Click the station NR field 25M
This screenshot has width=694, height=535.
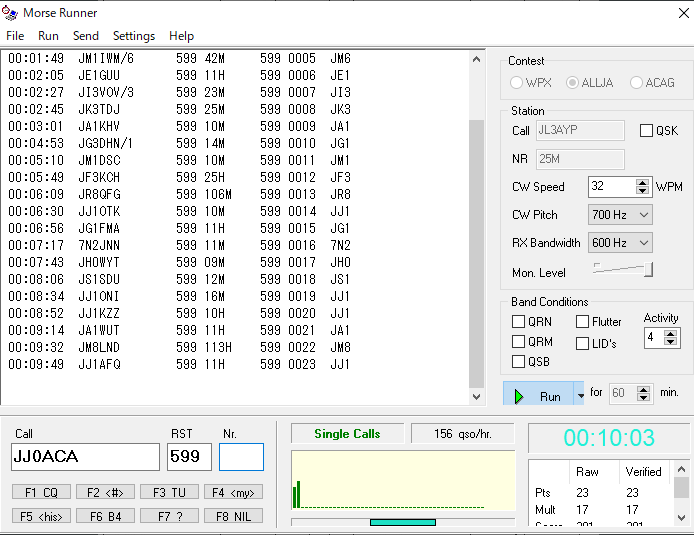tap(580, 159)
